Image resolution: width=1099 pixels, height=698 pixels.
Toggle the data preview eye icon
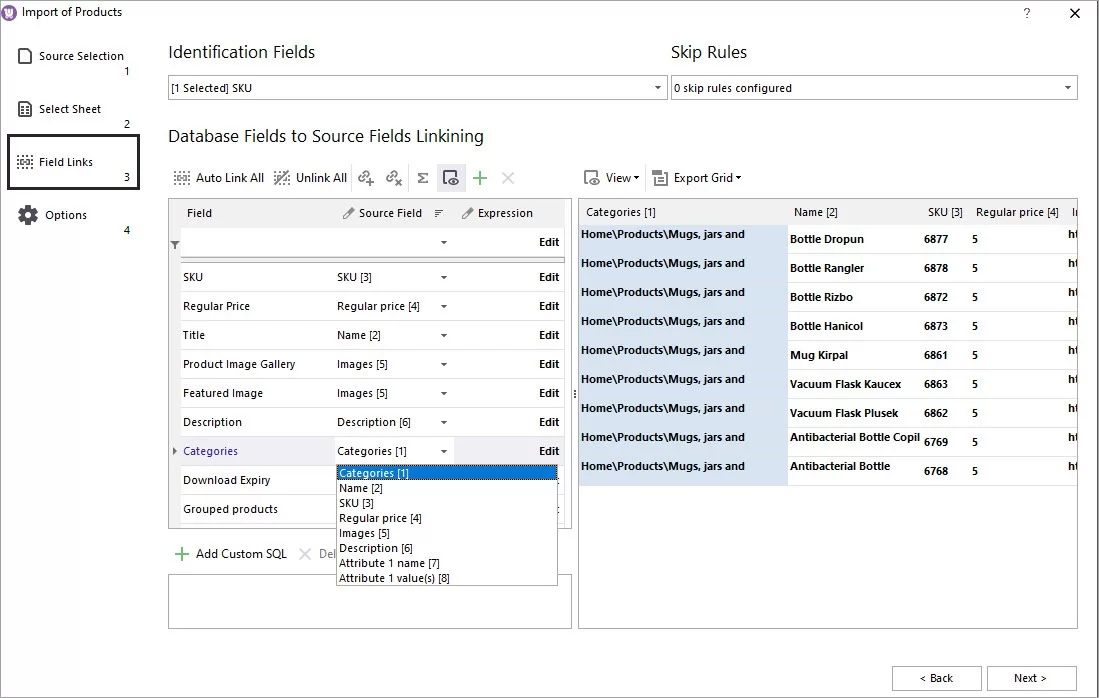pyautogui.click(x=451, y=177)
